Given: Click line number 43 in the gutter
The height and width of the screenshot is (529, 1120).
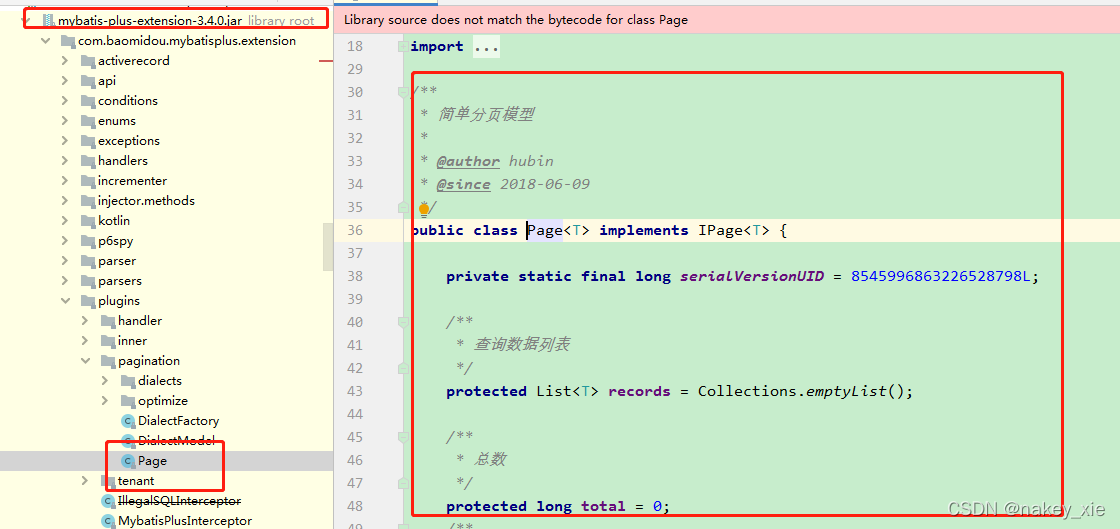Looking at the screenshot, I should (x=354, y=391).
